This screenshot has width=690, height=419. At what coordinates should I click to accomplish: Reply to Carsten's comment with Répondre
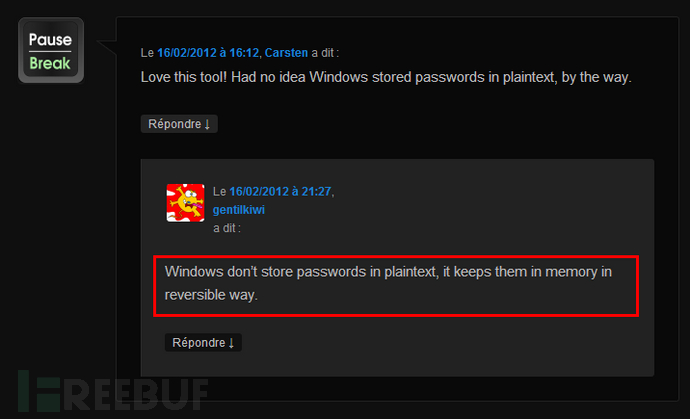click(x=179, y=124)
